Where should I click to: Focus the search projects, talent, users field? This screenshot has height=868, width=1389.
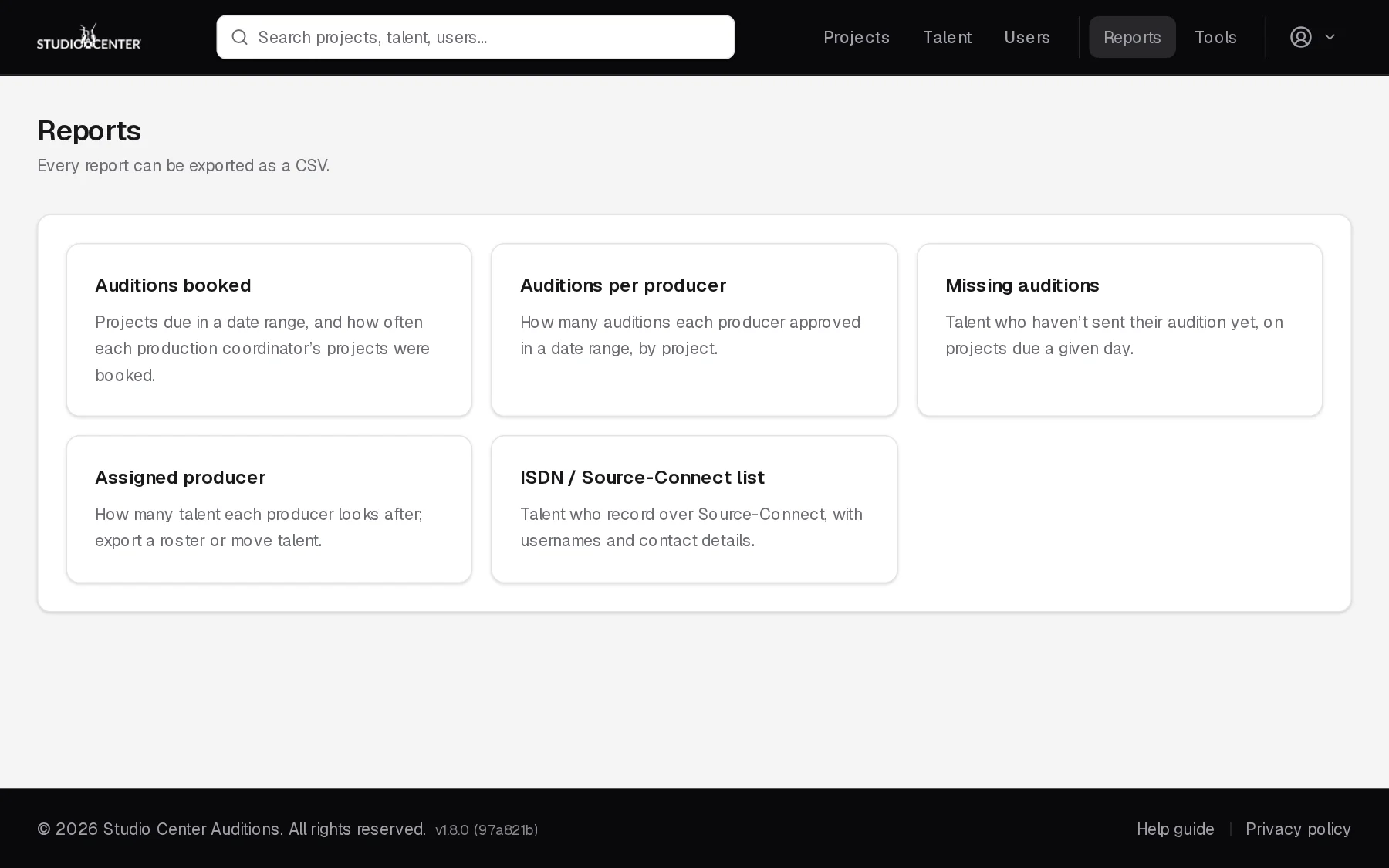pyautogui.click(x=475, y=37)
